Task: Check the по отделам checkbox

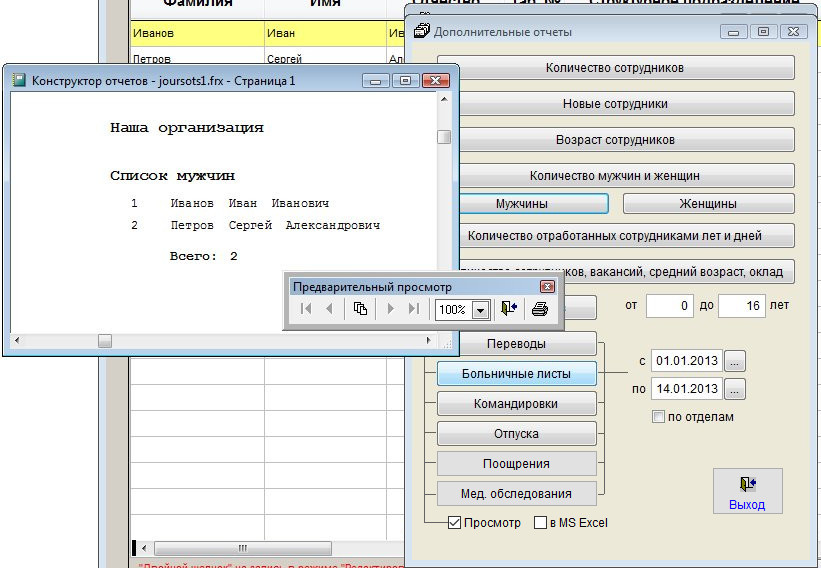Action: pyautogui.click(x=658, y=417)
